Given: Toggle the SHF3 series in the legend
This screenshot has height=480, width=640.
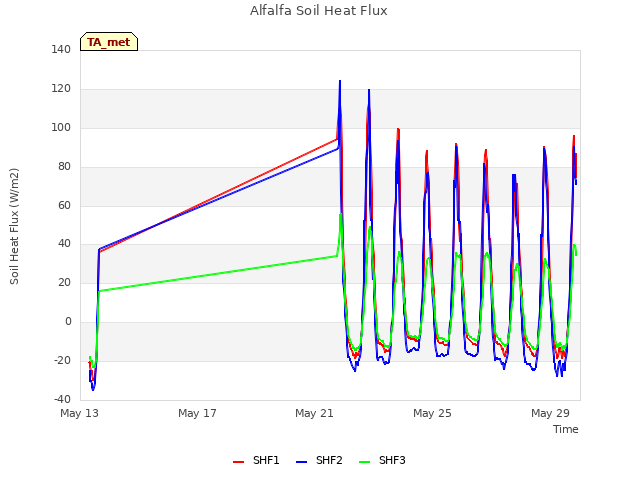Looking at the screenshot, I should click(x=382, y=460).
